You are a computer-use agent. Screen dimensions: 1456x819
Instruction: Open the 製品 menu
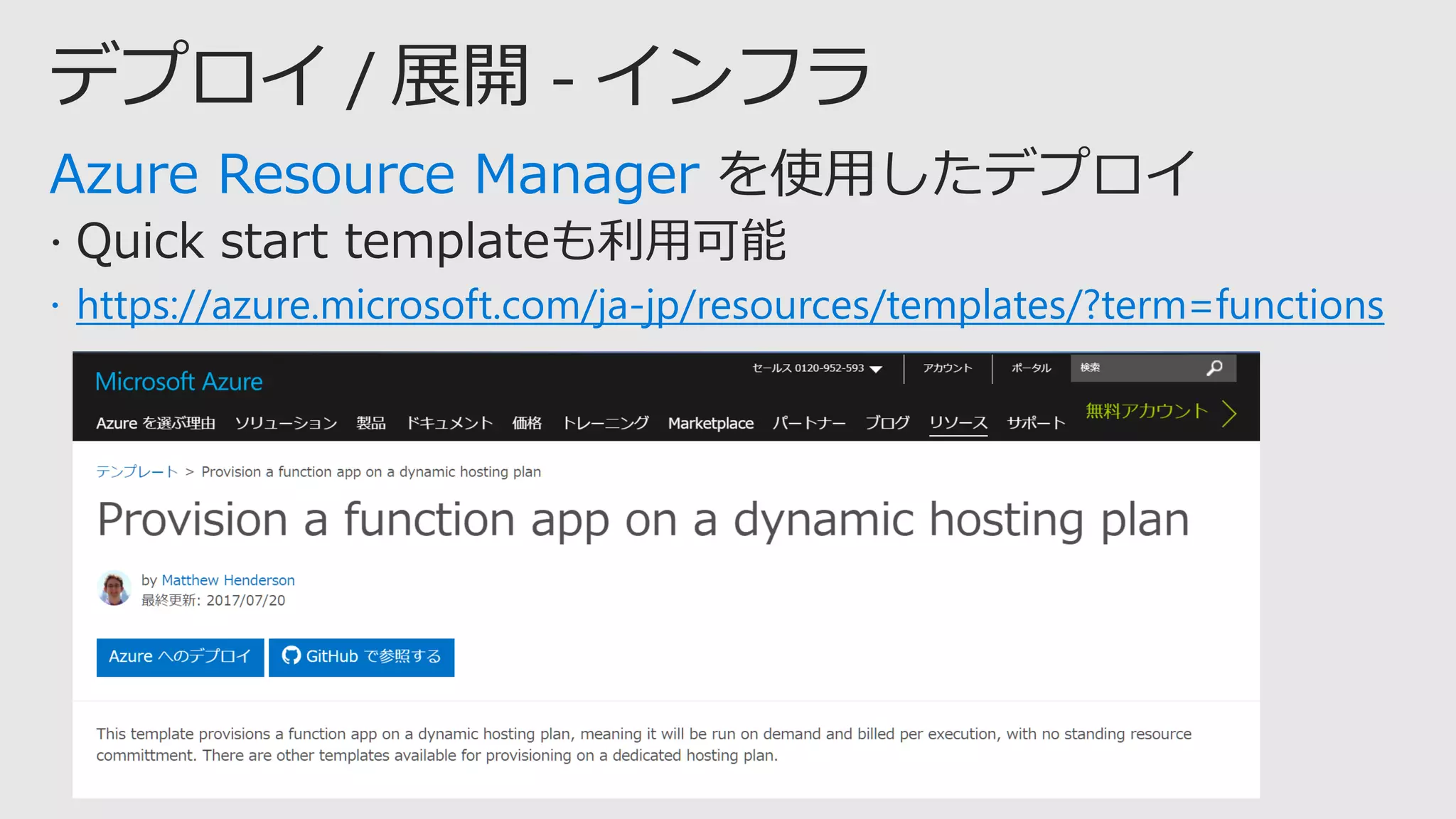(371, 423)
